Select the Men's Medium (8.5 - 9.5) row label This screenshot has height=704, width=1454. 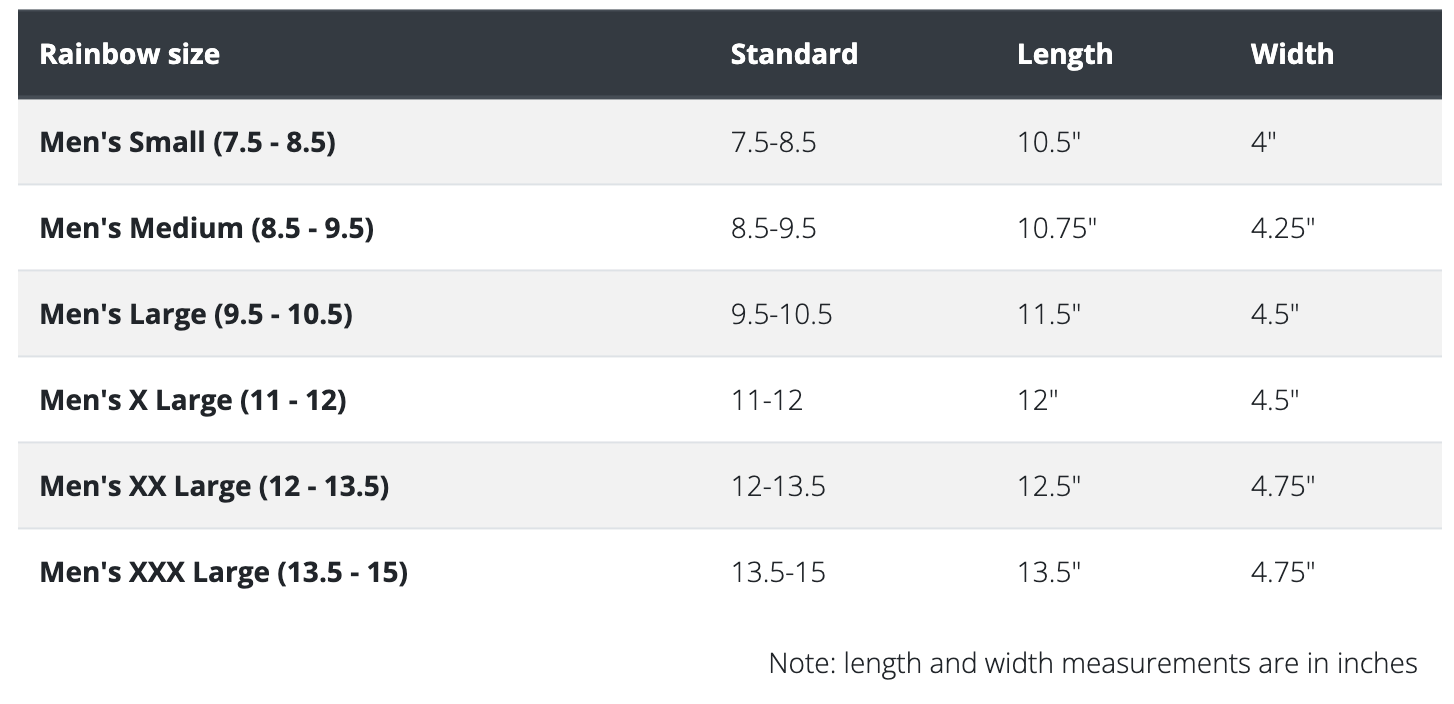pyautogui.click(x=206, y=228)
